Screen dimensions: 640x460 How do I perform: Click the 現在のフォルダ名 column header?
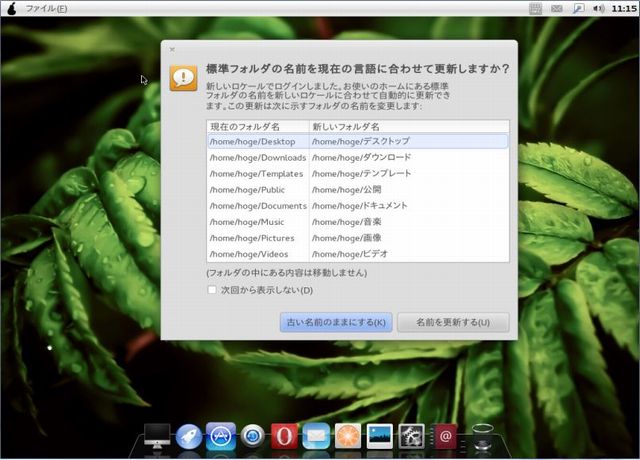tap(245, 127)
